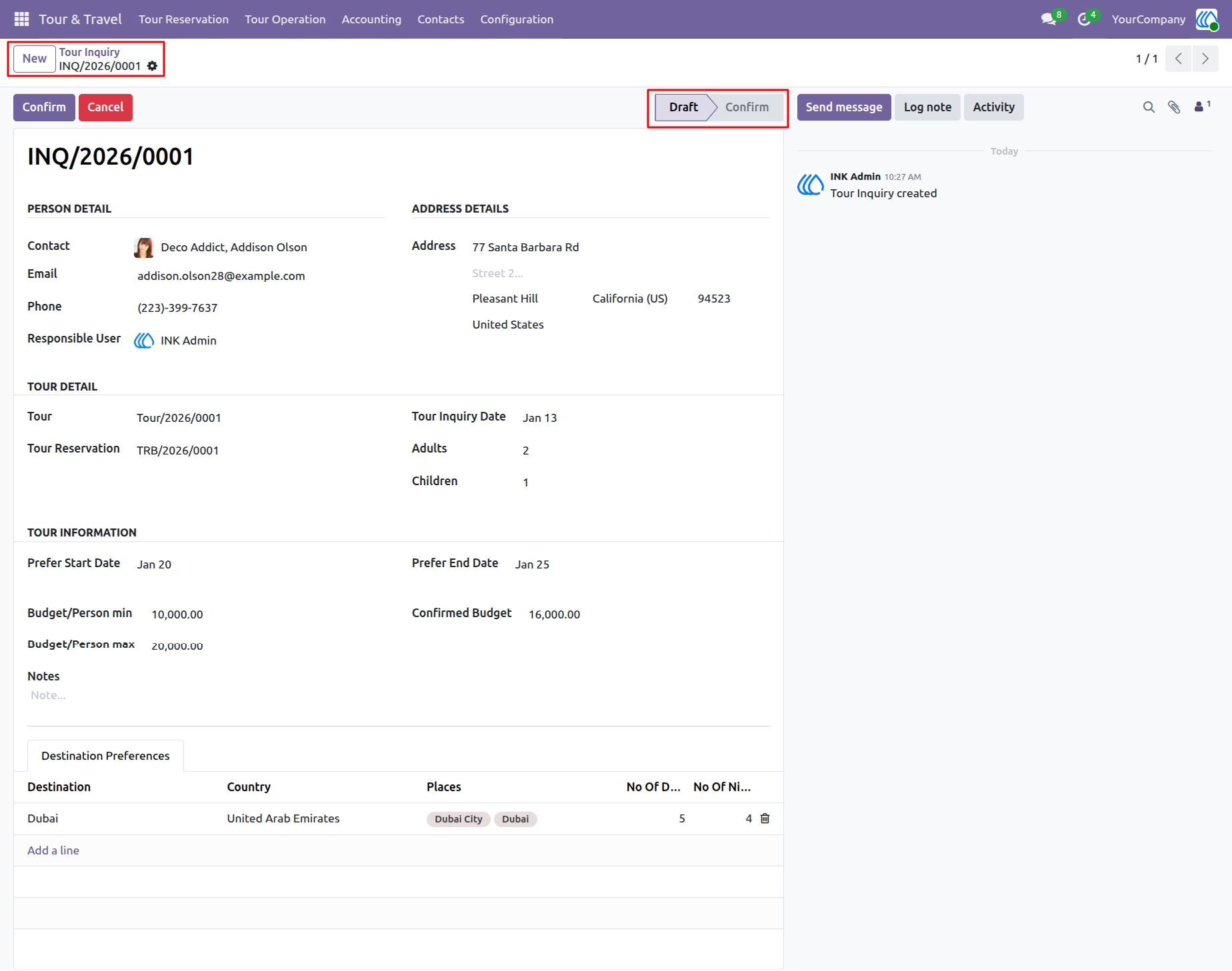Click Add a line link
This screenshot has height=971, width=1232.
click(x=53, y=850)
